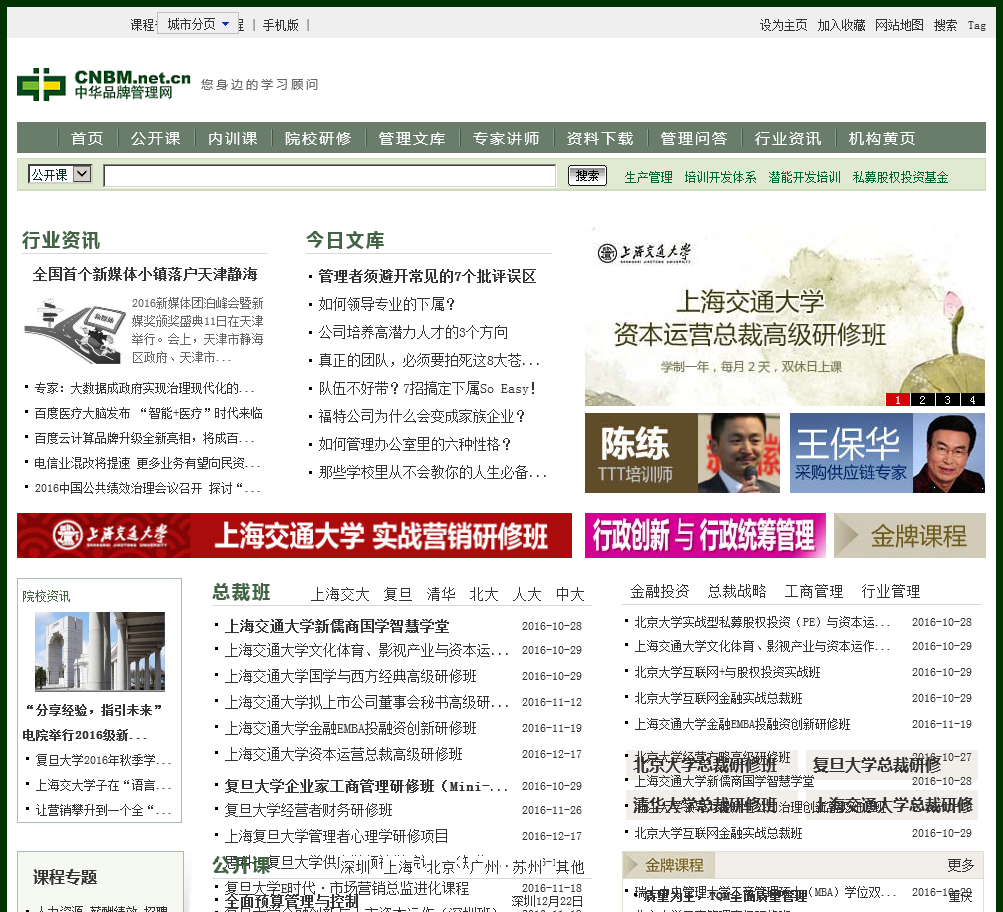Switch banner to slide 2
Image resolution: width=1003 pixels, height=912 pixels.
(922, 399)
